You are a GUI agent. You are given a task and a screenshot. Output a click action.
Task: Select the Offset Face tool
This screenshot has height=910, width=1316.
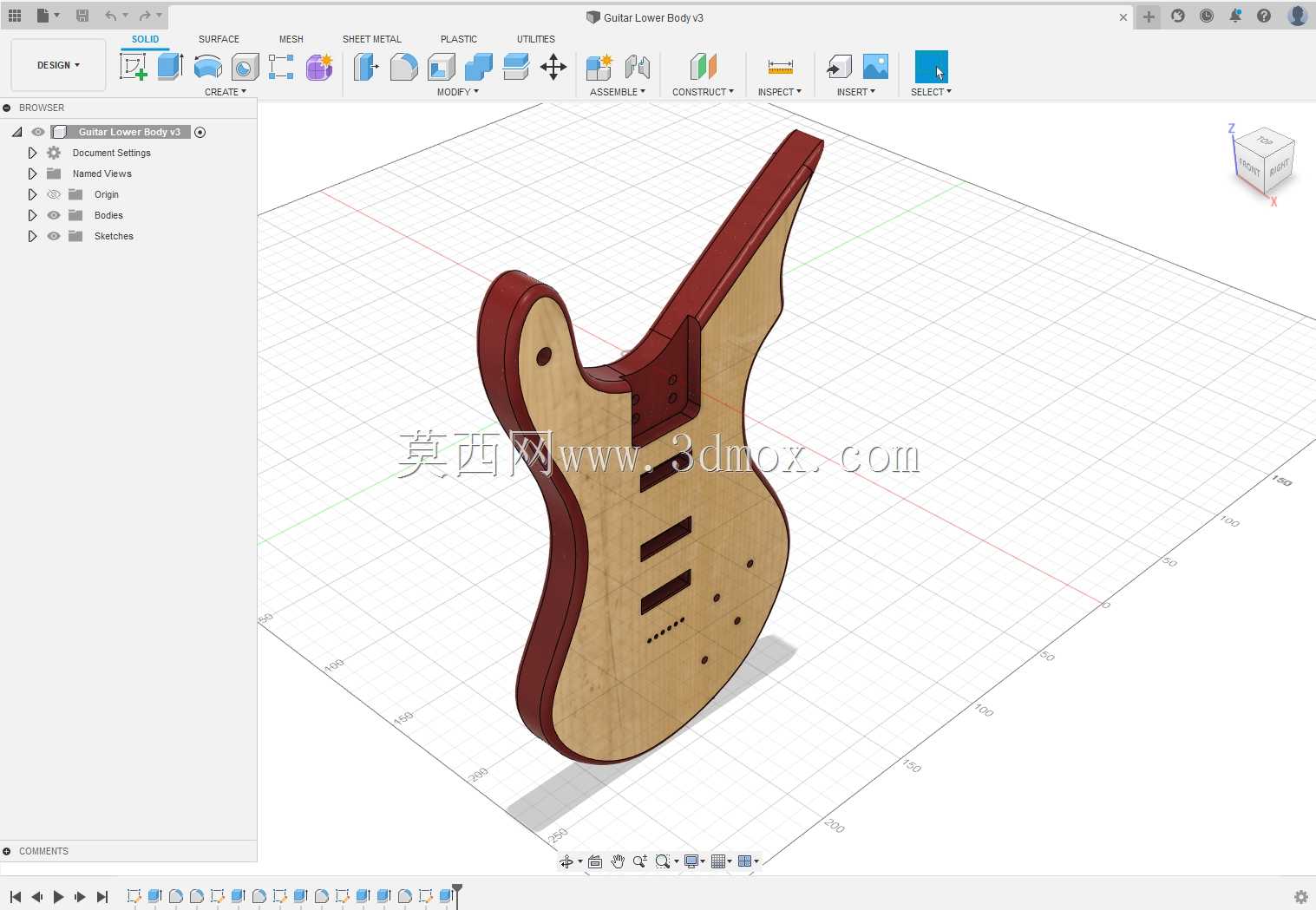click(x=516, y=67)
